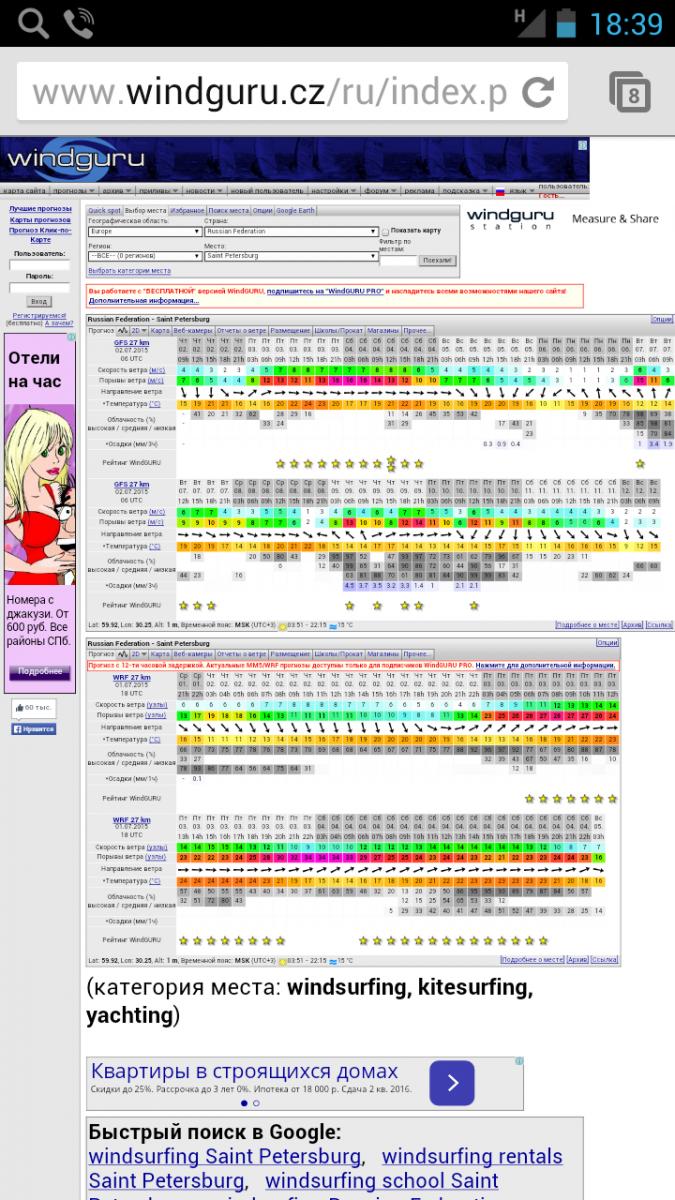Tap the browser URL address field
This screenshot has width=675, height=1200.
(x=270, y=93)
